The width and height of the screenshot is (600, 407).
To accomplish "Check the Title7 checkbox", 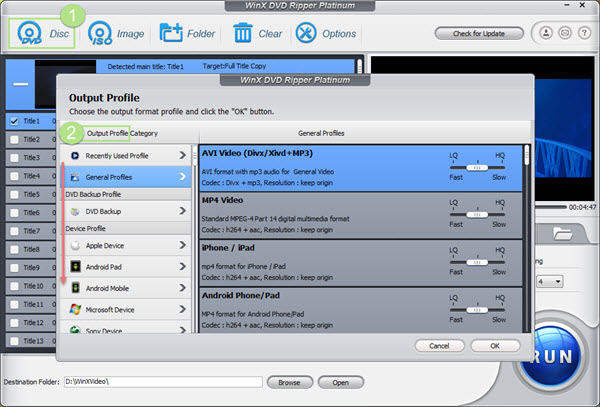I will click(14, 231).
